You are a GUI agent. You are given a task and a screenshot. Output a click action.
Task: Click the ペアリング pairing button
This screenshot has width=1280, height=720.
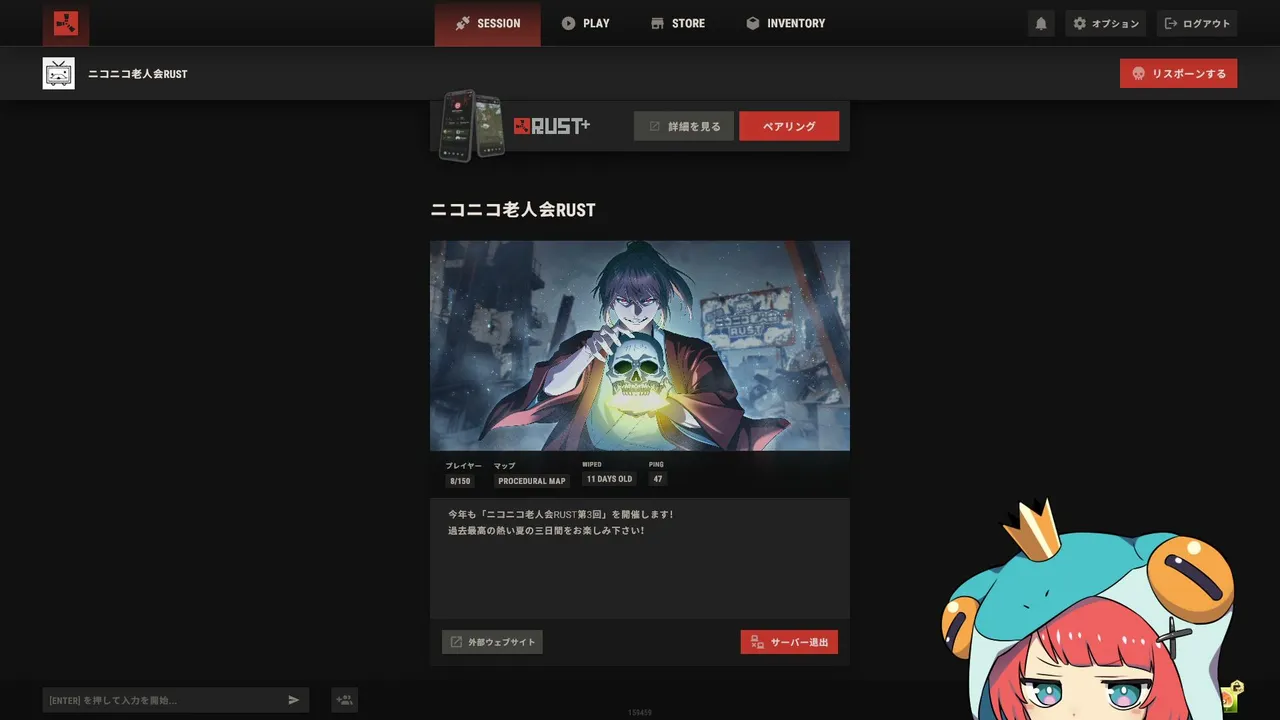[789, 126]
